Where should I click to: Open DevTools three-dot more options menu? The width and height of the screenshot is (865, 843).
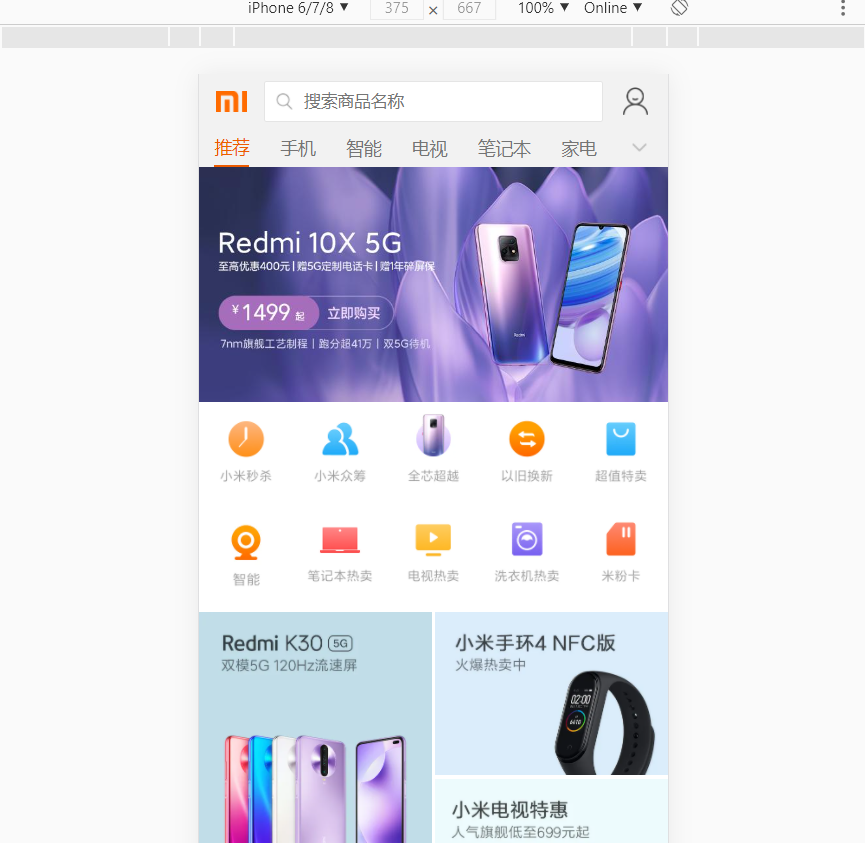843,8
